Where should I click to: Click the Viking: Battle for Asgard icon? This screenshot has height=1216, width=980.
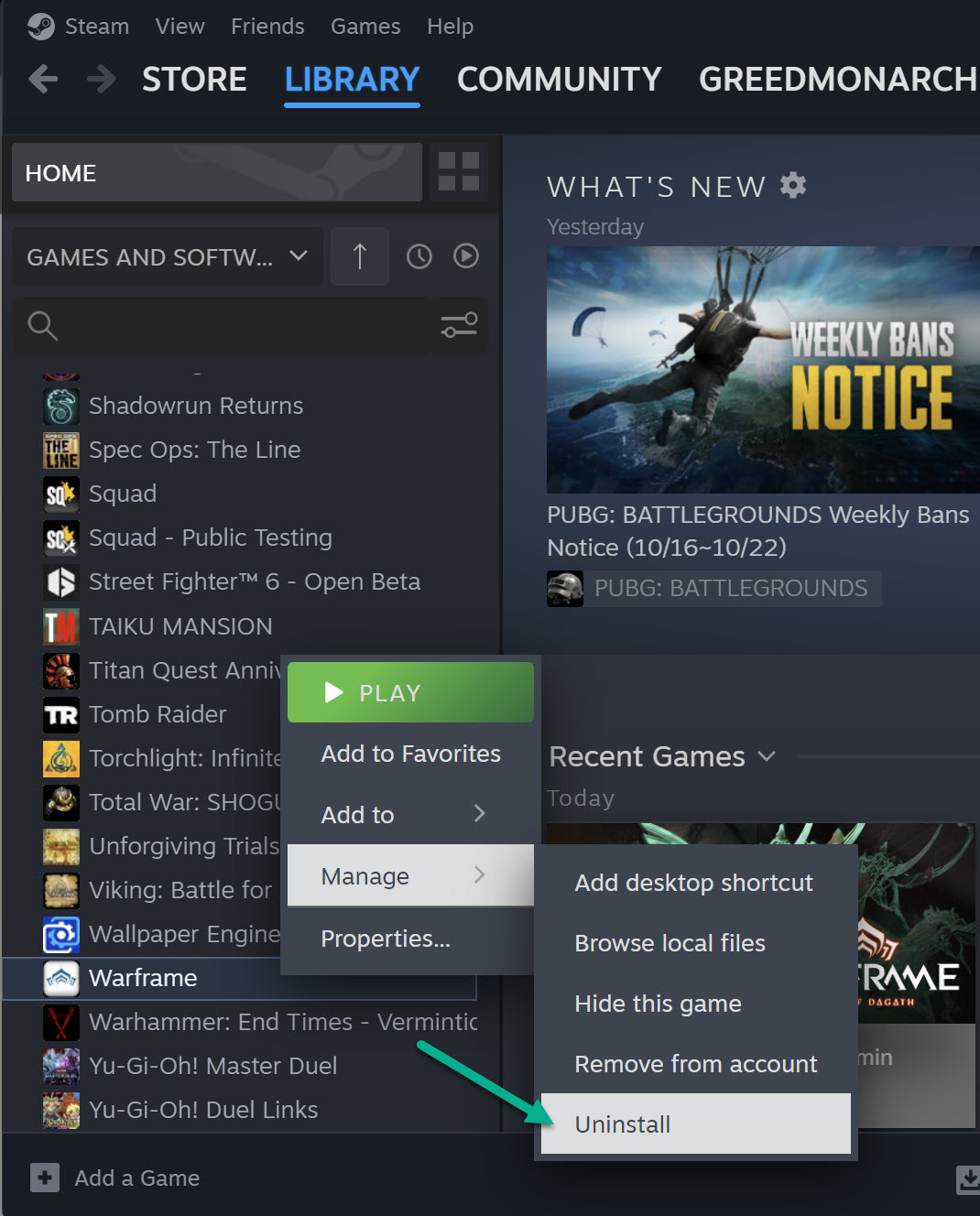click(61, 890)
